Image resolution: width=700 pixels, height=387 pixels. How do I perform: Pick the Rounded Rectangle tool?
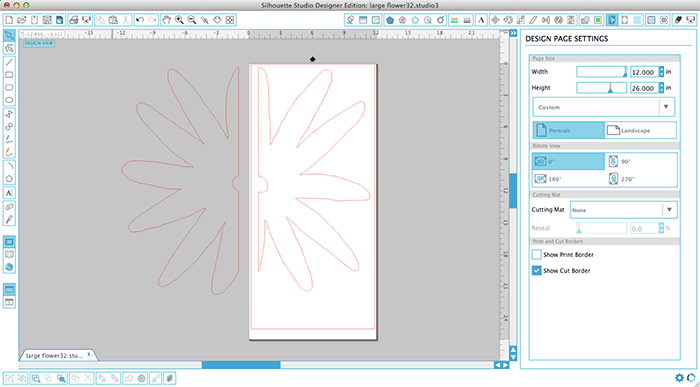(x=9, y=87)
